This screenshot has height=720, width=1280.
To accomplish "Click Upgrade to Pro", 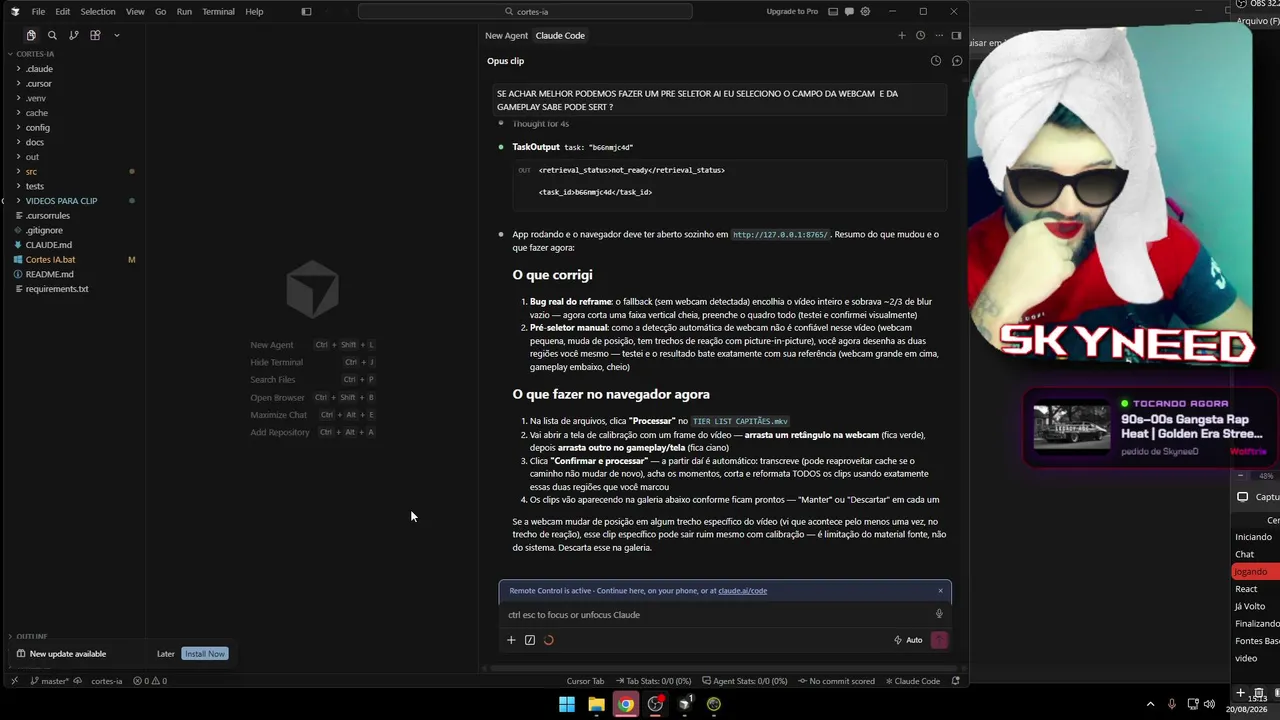I will (x=792, y=12).
